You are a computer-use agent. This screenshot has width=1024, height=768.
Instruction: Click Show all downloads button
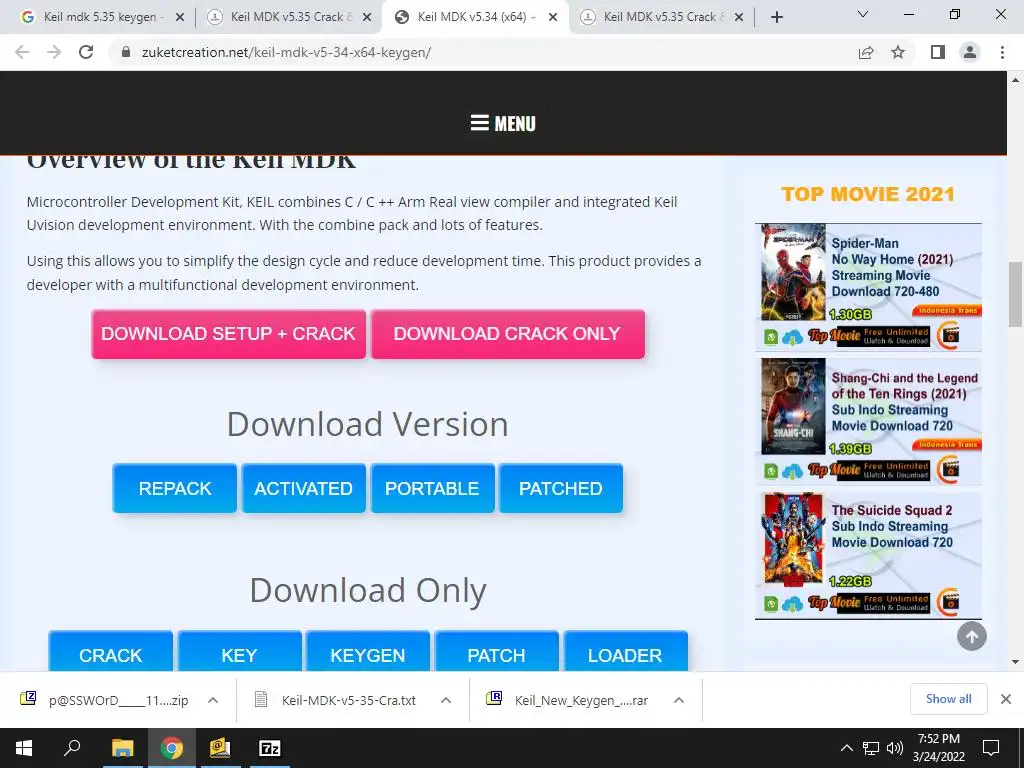[x=948, y=699]
